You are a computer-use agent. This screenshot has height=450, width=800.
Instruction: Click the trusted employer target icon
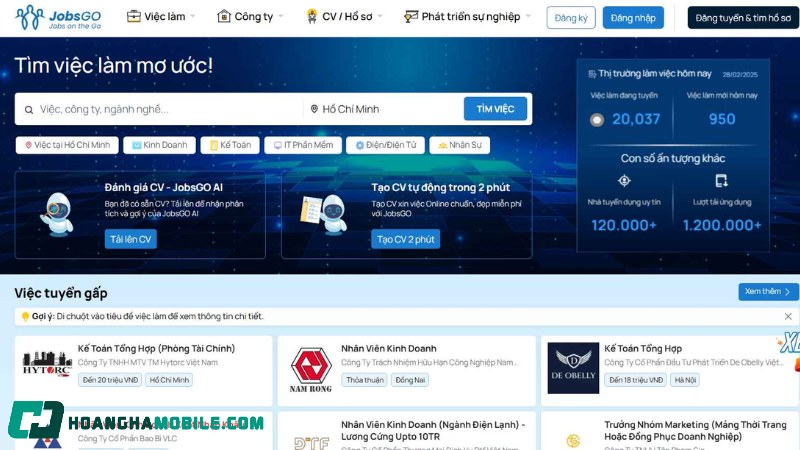coord(624,181)
